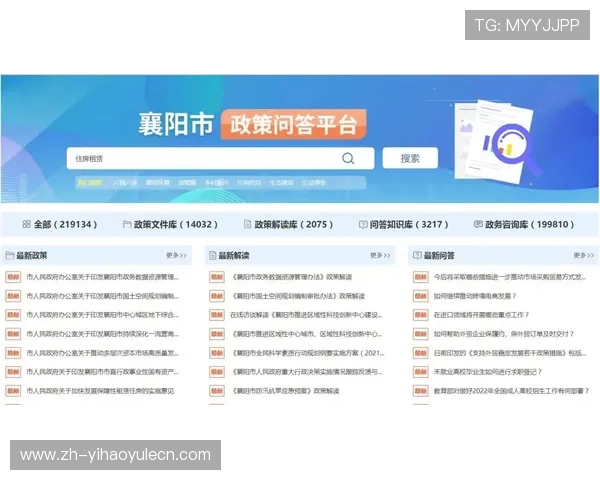Click 最新 badge beside 在进口领域将开展哪些重点工作？
Image resolution: width=600 pixels, height=480 pixels.
[421, 315]
